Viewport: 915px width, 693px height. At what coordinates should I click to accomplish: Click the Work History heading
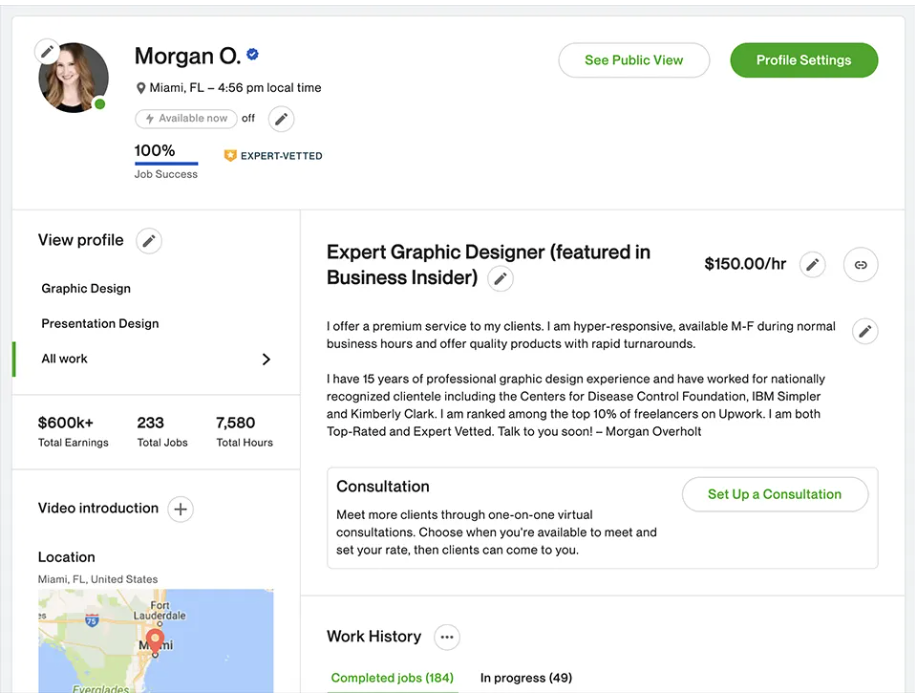[374, 636]
